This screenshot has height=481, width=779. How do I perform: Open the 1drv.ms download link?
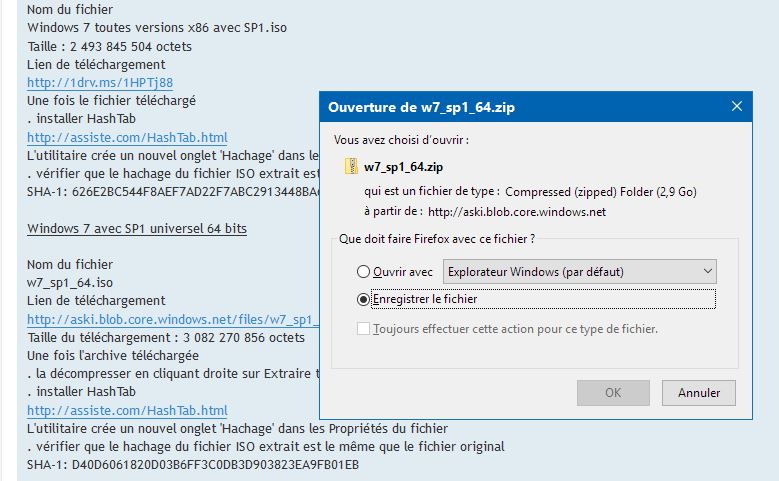[x=100, y=82]
